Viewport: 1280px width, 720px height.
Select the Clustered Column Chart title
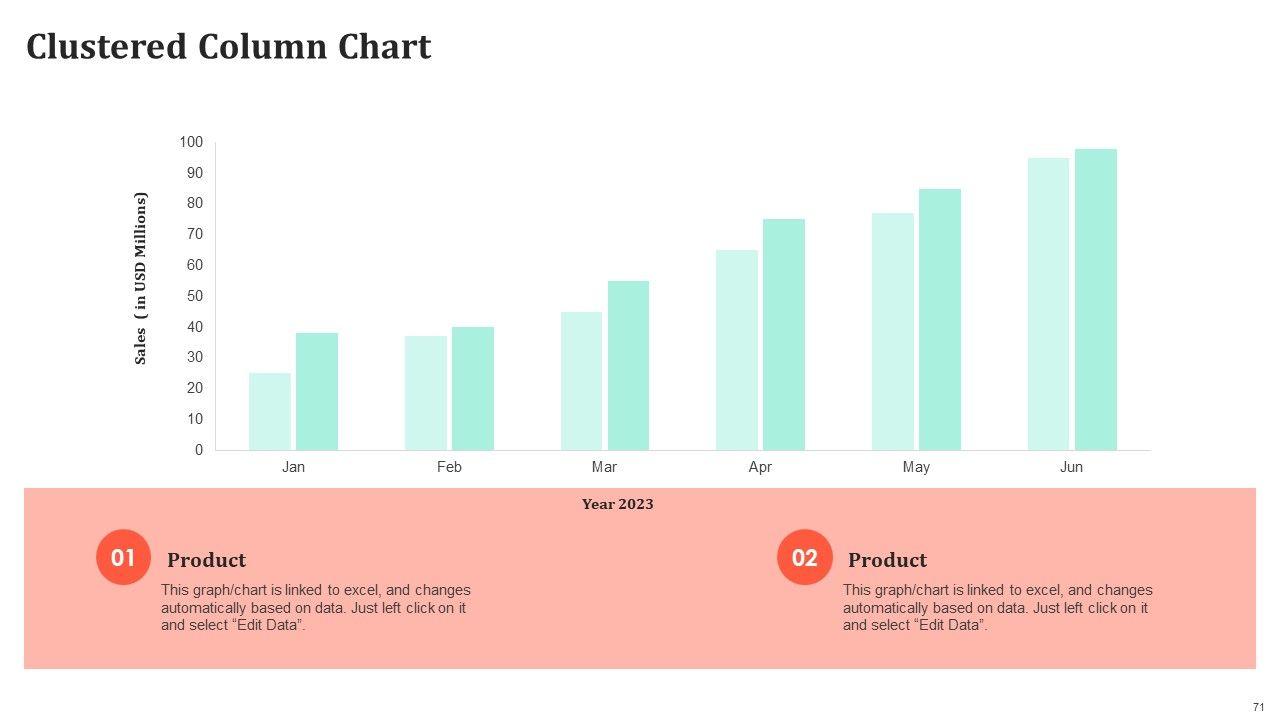[228, 47]
